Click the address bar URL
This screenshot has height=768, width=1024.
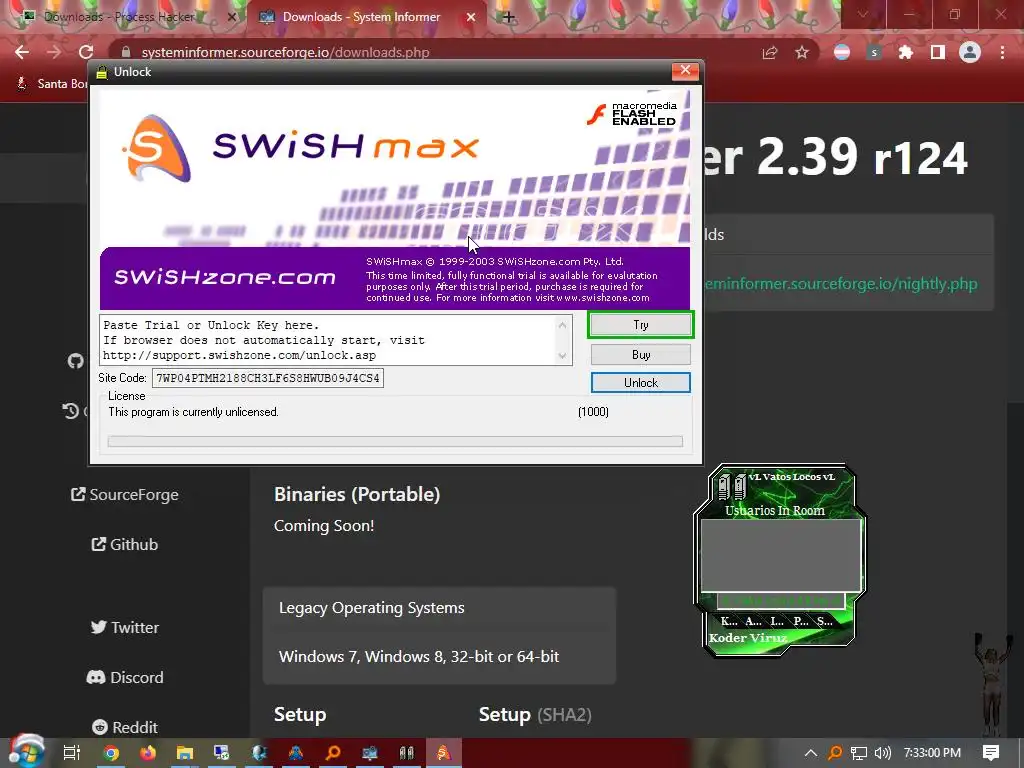285,52
